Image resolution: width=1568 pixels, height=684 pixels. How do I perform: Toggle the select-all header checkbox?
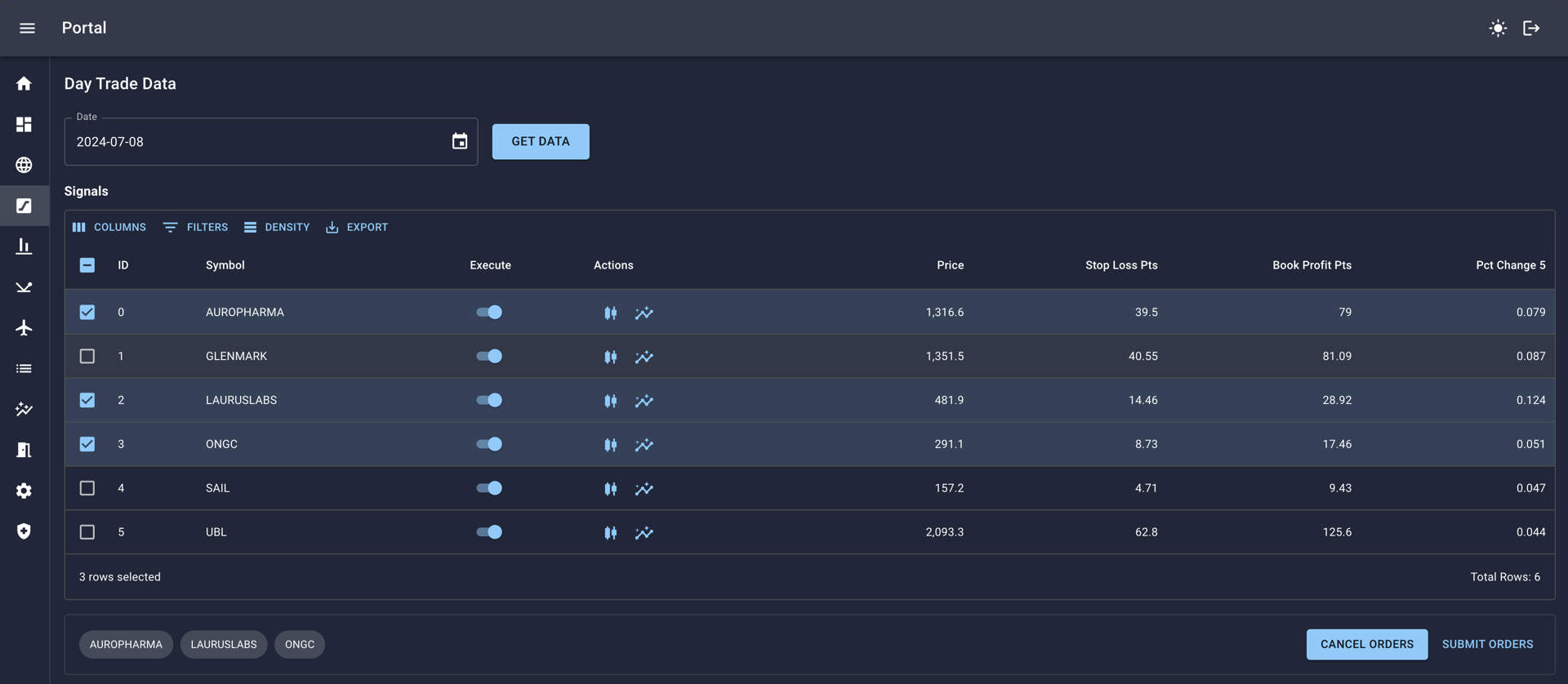[x=87, y=265]
